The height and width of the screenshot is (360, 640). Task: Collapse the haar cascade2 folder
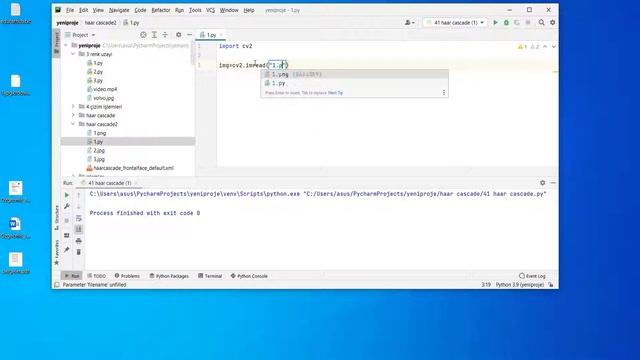tap(73, 124)
